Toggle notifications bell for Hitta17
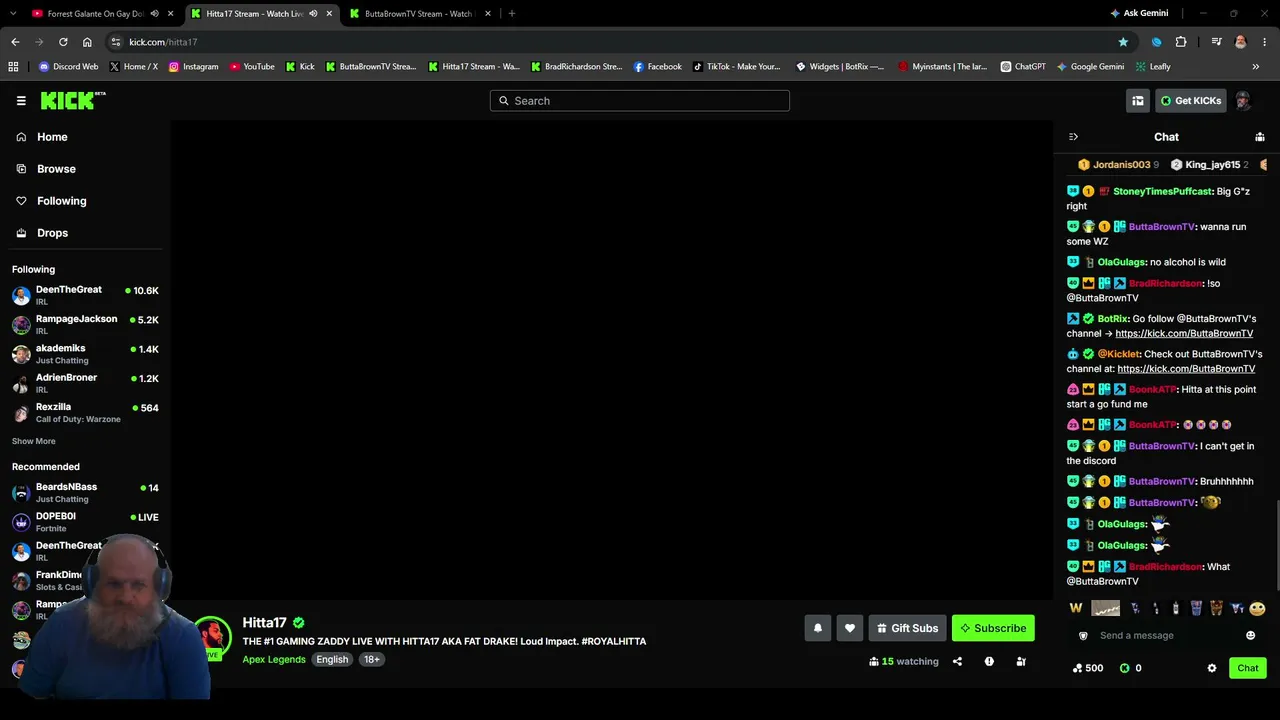1280x720 pixels. pyautogui.click(x=818, y=628)
